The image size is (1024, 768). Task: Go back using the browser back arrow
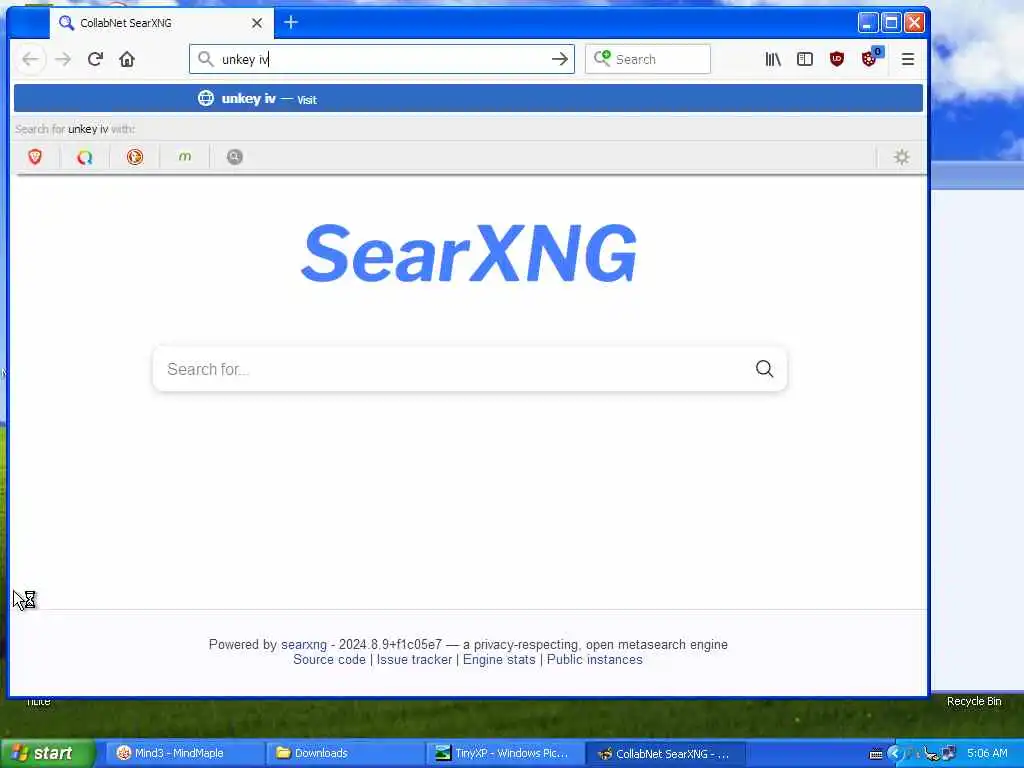click(30, 59)
